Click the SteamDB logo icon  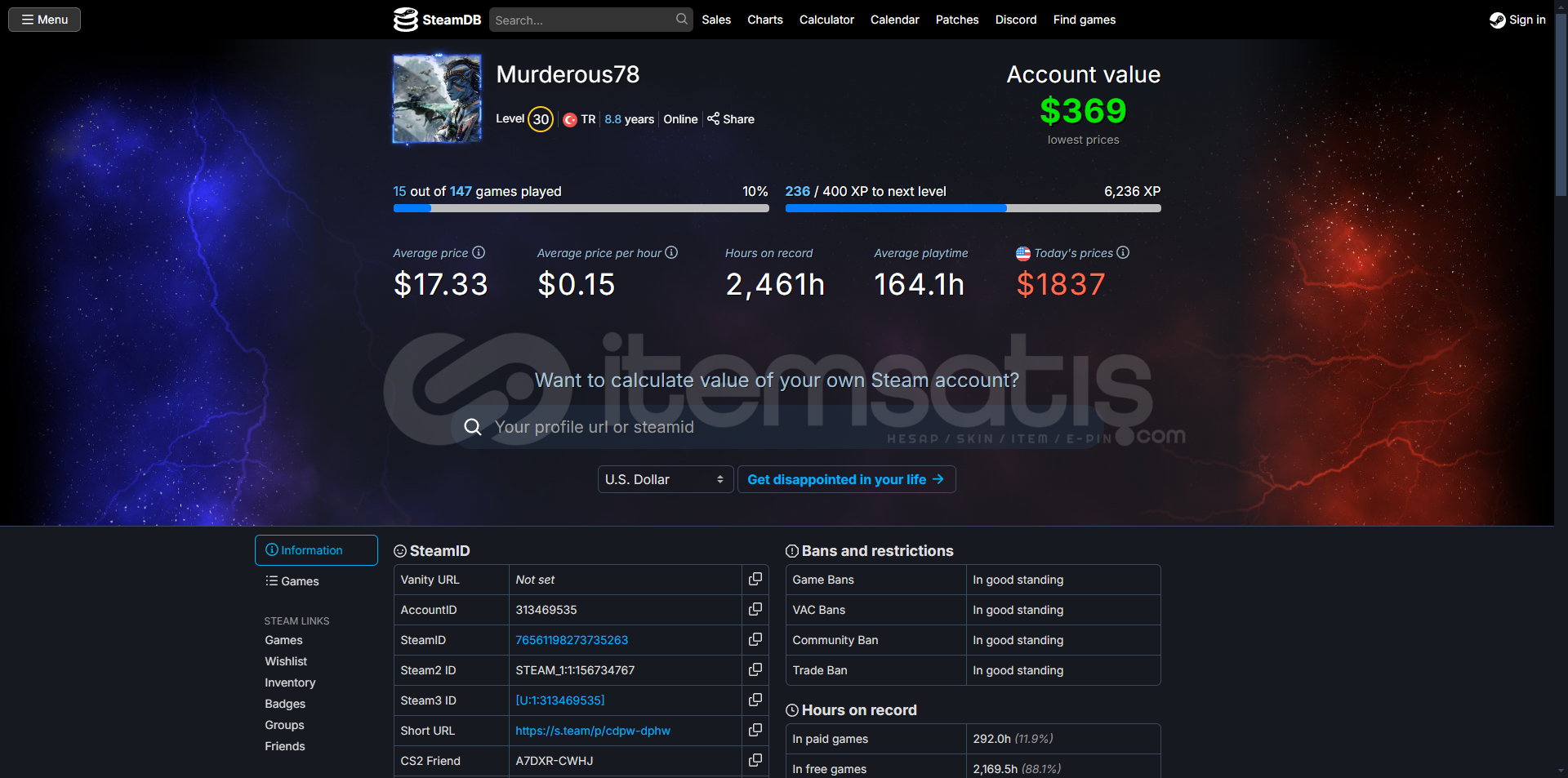click(x=405, y=20)
